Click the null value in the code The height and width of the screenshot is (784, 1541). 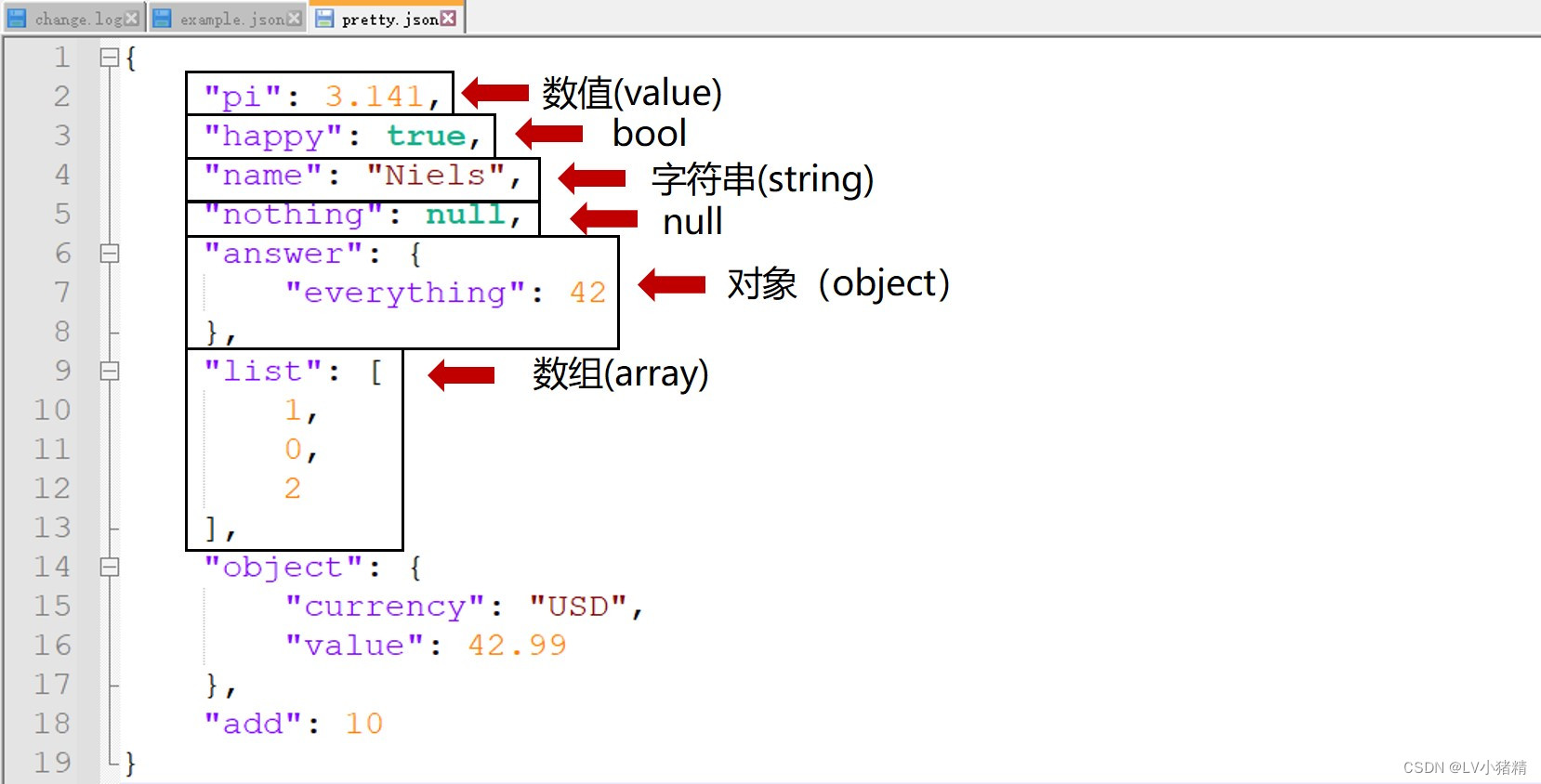pyautogui.click(x=465, y=215)
